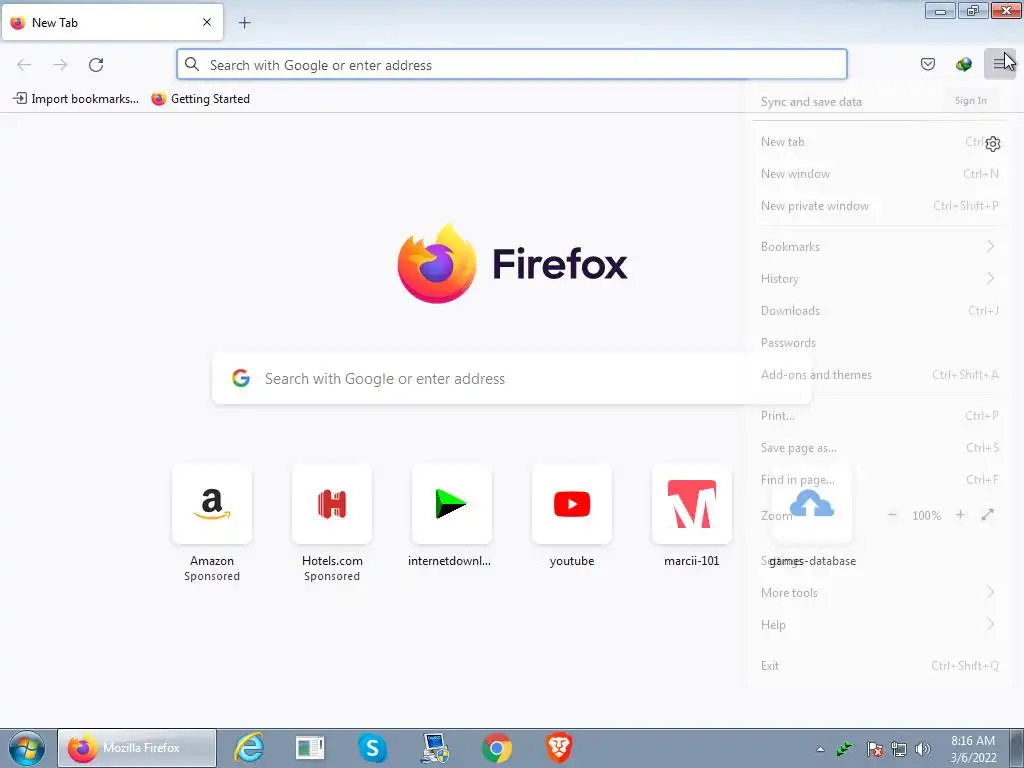The width and height of the screenshot is (1024, 768).
Task: Choose New private window from menu
Action: point(879,206)
